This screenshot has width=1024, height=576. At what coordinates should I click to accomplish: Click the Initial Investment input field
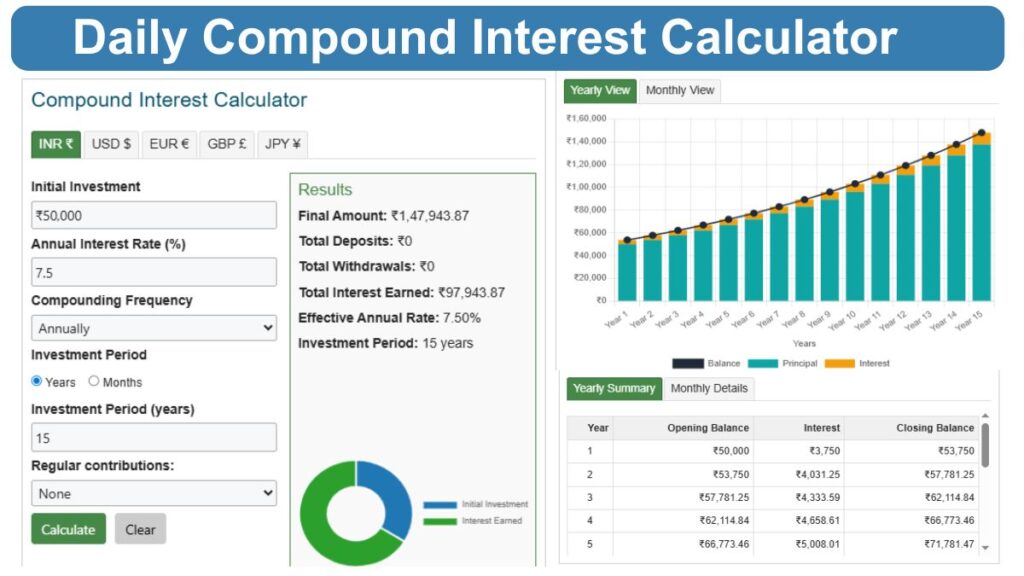[153, 214]
